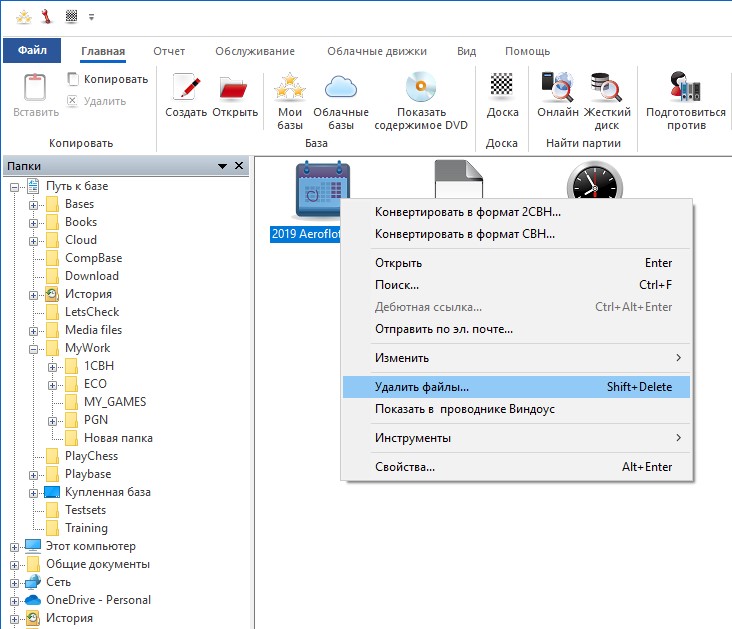Toggle the Копировать checkbox in ribbon

pos(73,79)
